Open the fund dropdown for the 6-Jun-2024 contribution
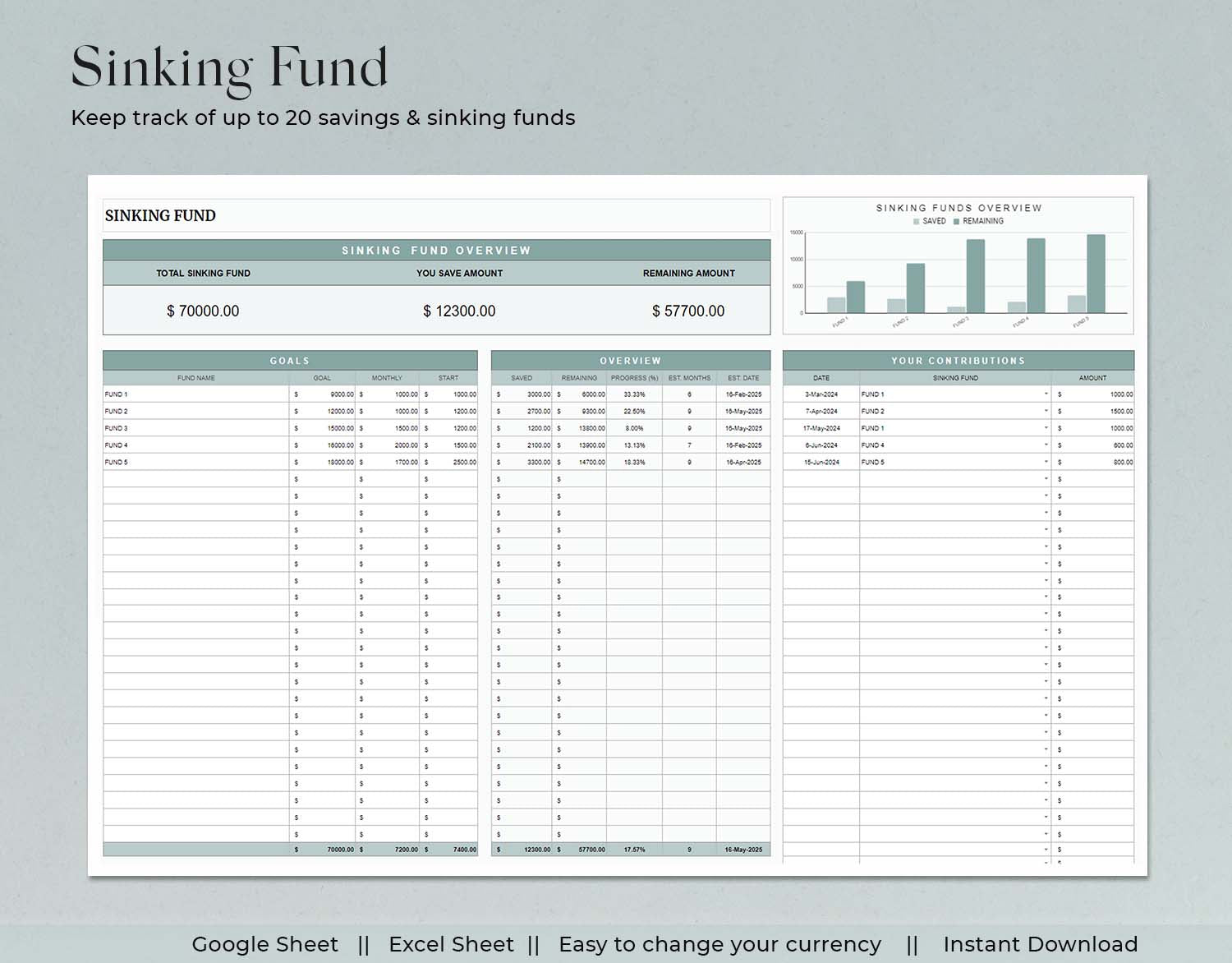 [1046, 445]
